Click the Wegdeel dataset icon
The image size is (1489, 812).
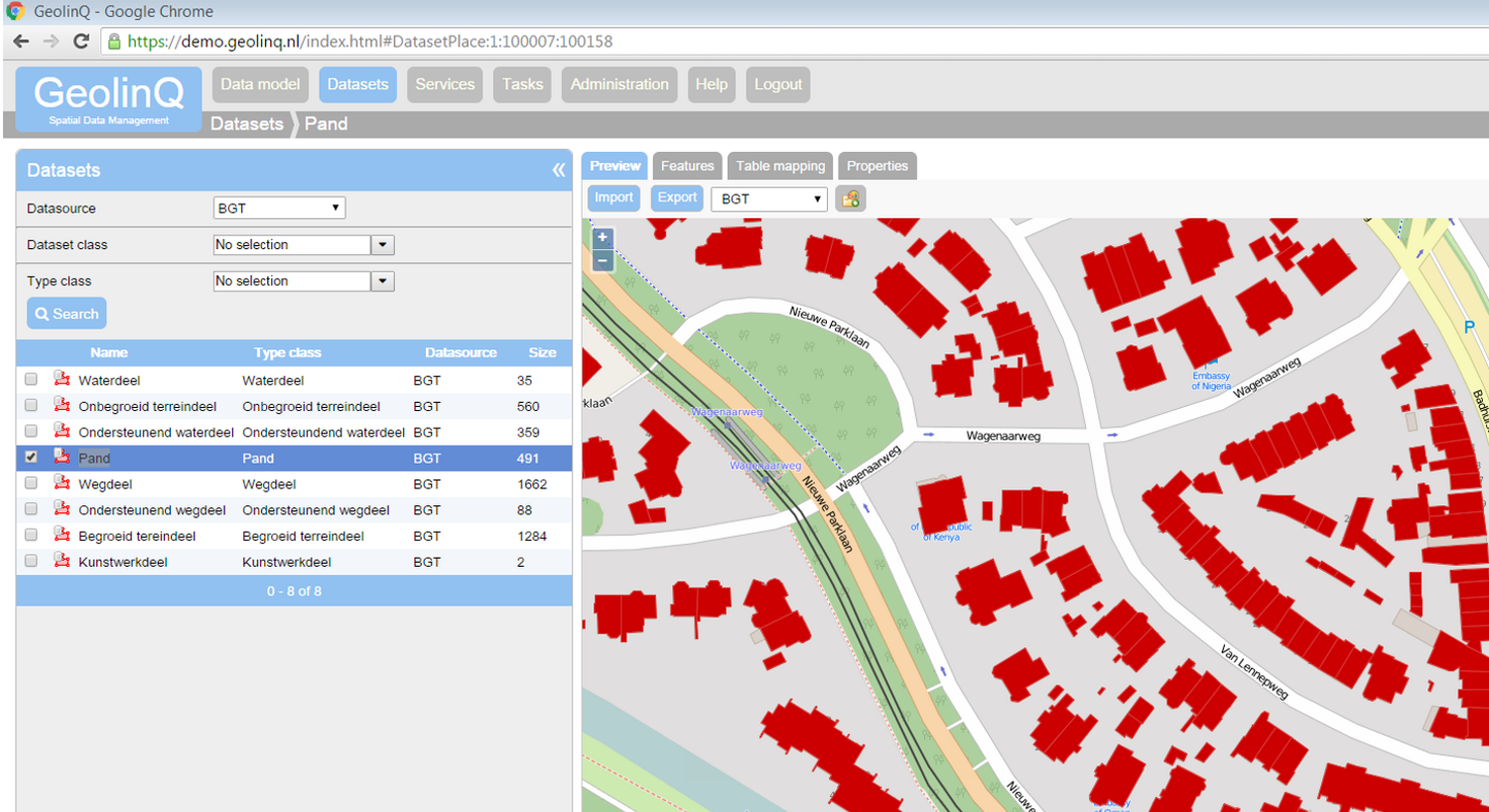[62, 482]
